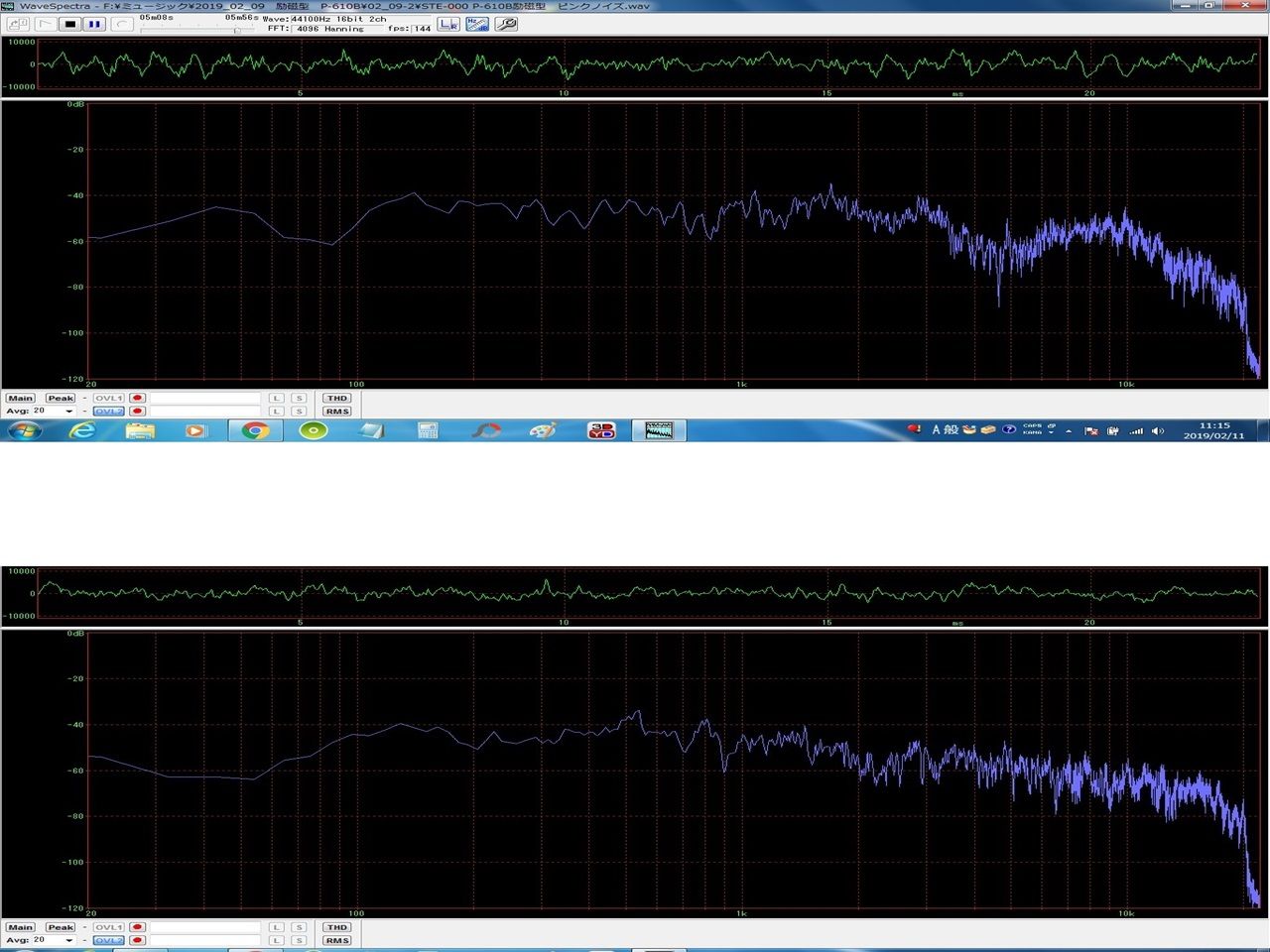Click the L button in the lower OVL1 row
This screenshot has width=1270, height=952.
click(x=277, y=928)
